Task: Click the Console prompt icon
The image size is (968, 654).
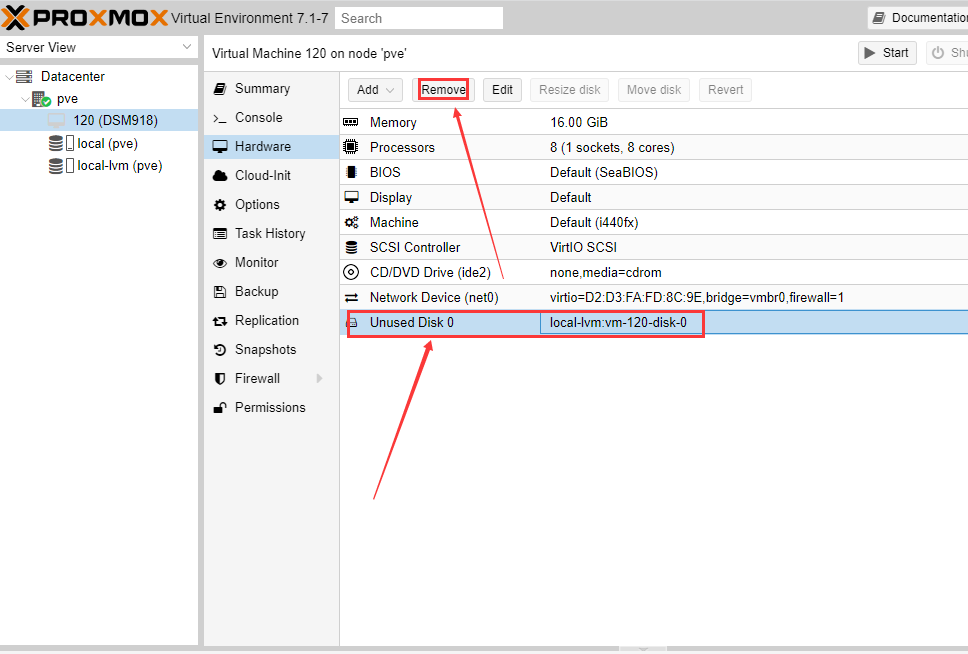Action: (x=220, y=118)
